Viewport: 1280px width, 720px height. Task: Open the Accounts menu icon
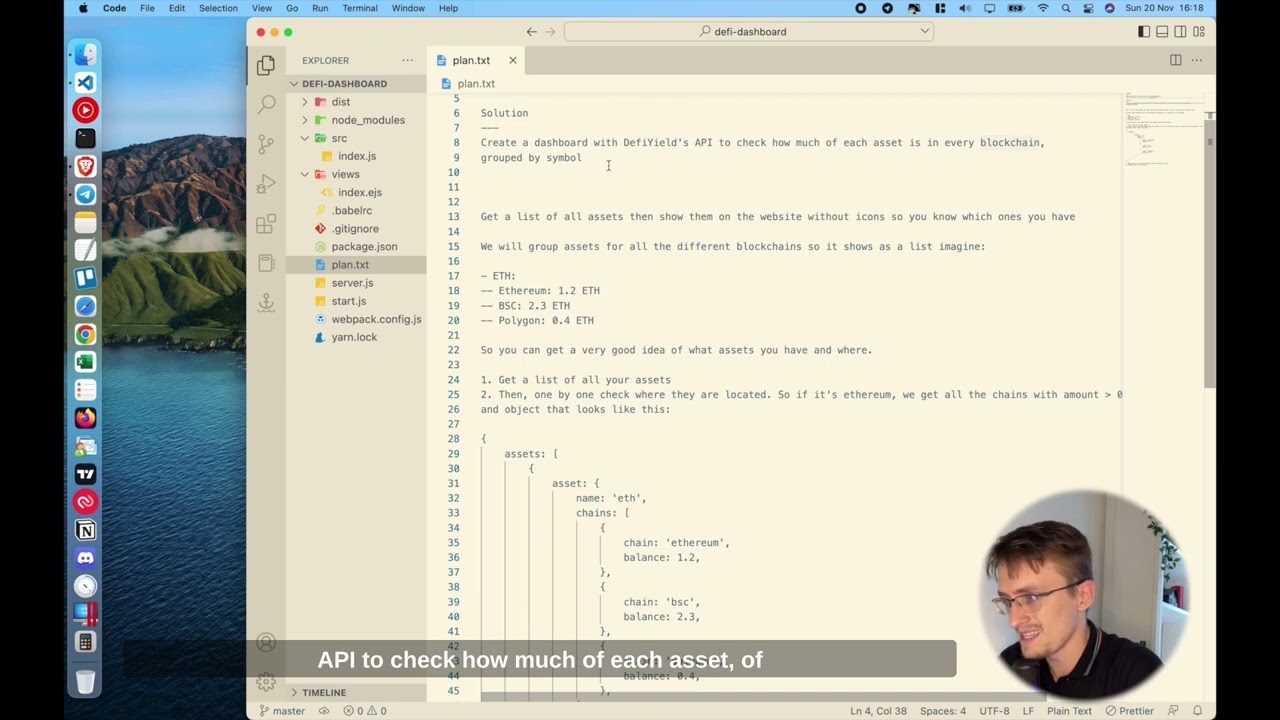coord(266,643)
